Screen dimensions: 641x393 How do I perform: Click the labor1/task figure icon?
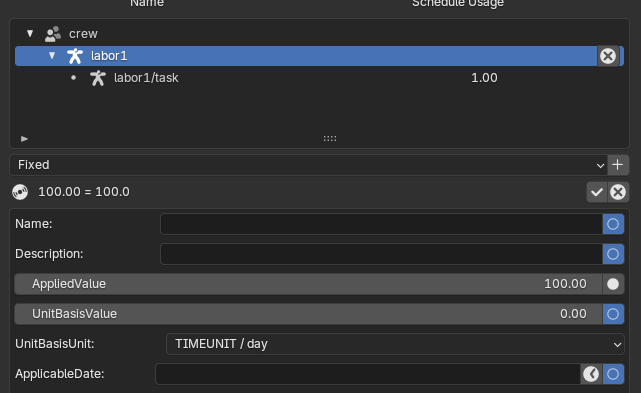tap(98, 78)
